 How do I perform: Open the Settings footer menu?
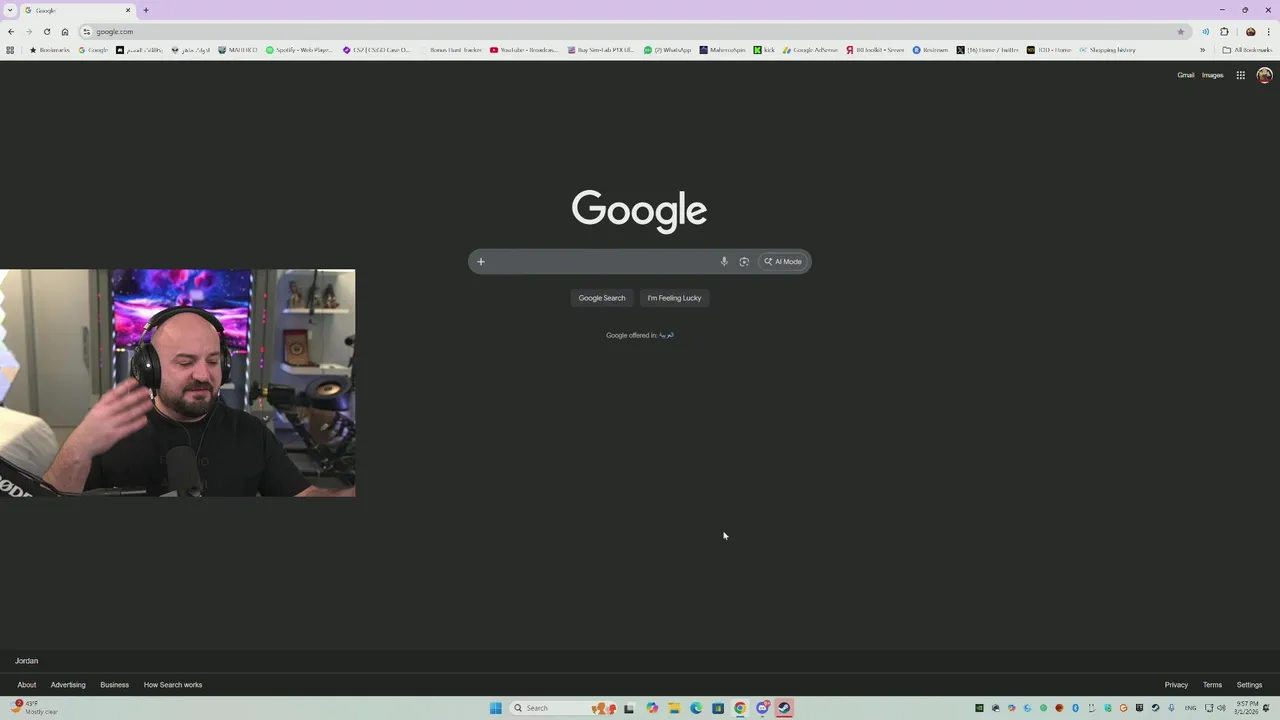coord(1249,685)
